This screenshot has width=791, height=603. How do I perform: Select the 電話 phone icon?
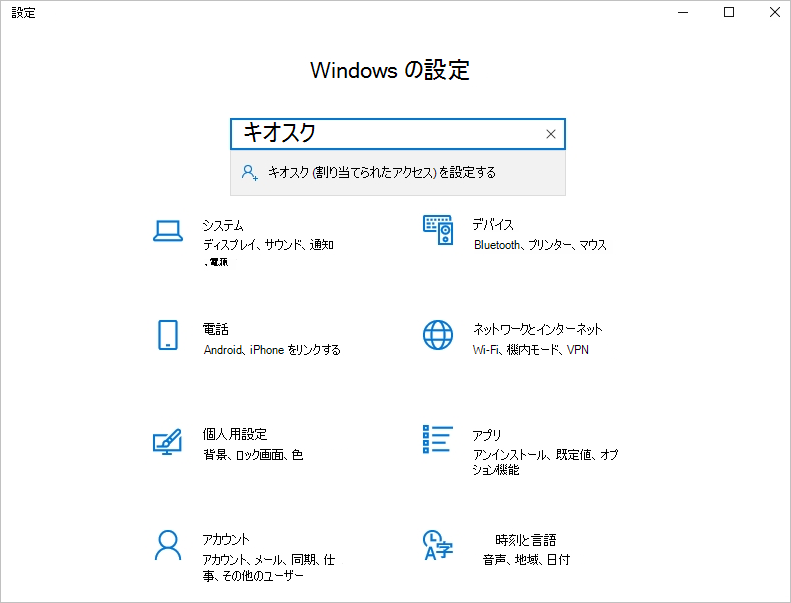point(168,335)
